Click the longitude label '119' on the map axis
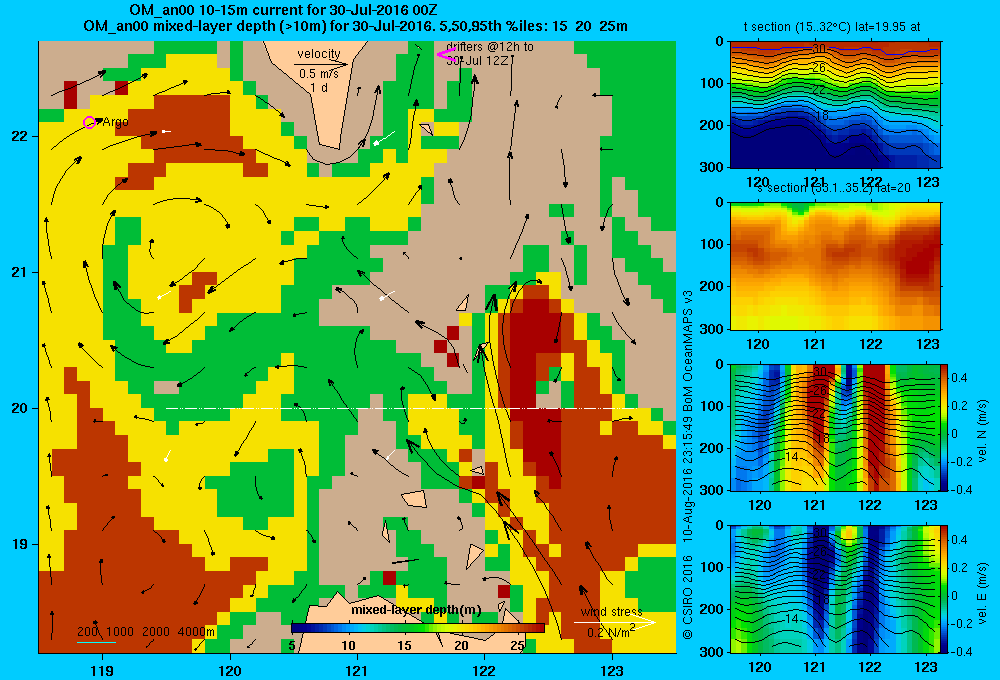The width and height of the screenshot is (1000, 680). (x=102, y=670)
